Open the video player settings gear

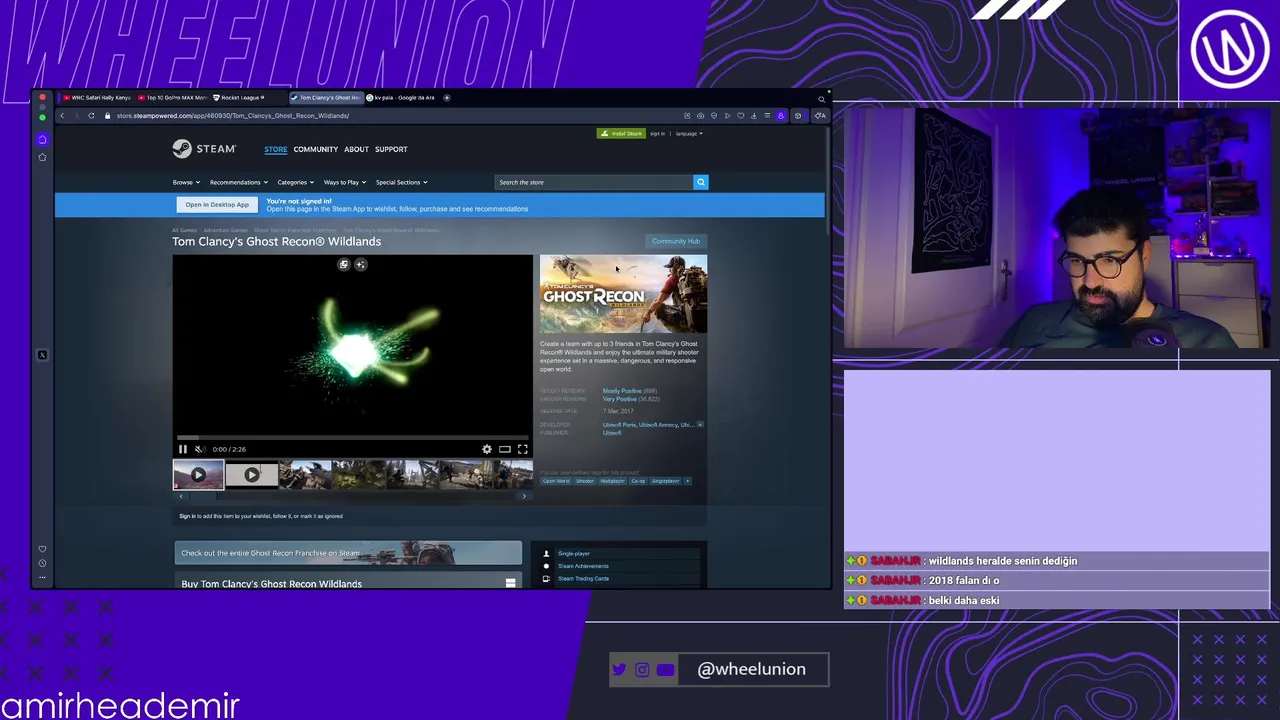[487, 449]
